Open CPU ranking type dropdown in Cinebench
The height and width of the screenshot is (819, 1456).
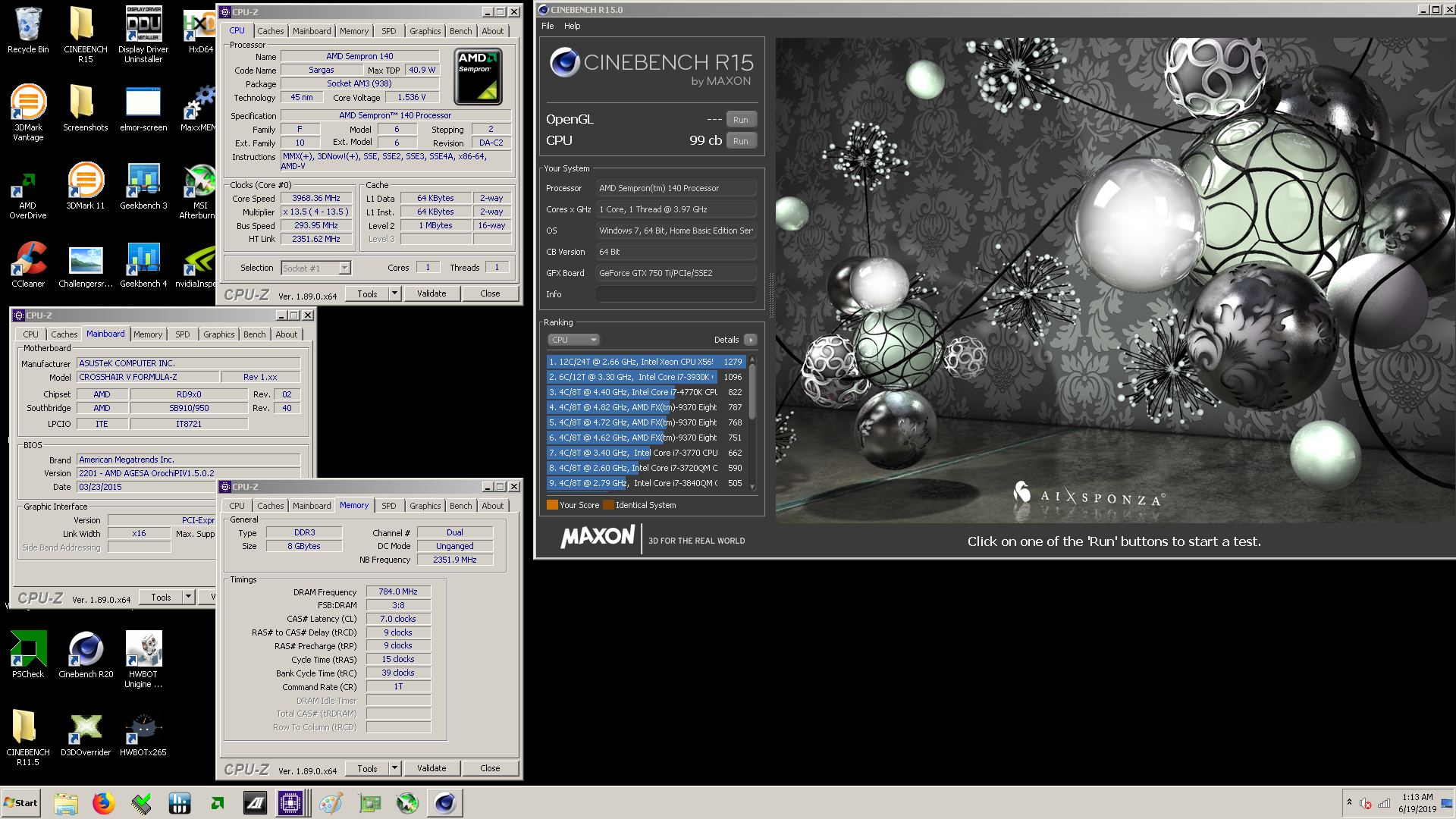coord(574,340)
